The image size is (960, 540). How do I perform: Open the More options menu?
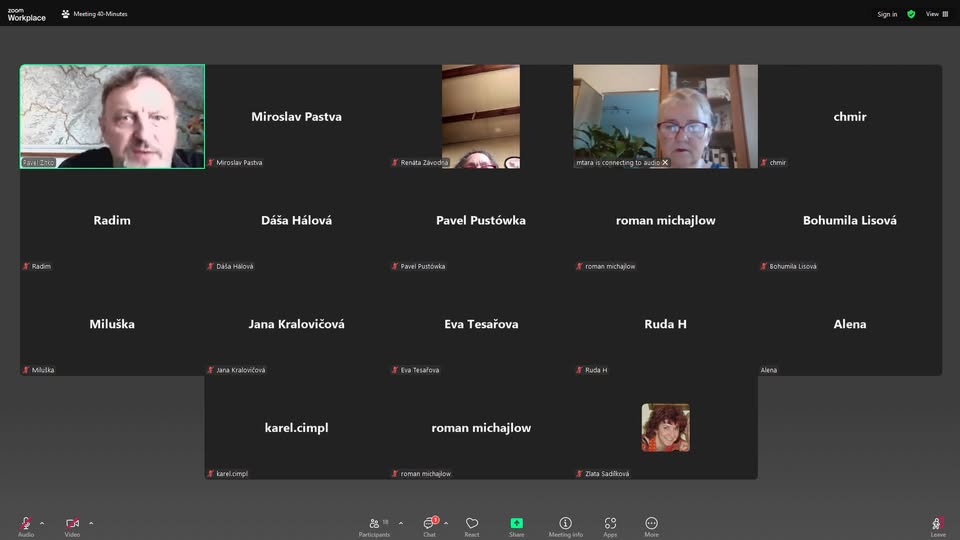[651, 524]
